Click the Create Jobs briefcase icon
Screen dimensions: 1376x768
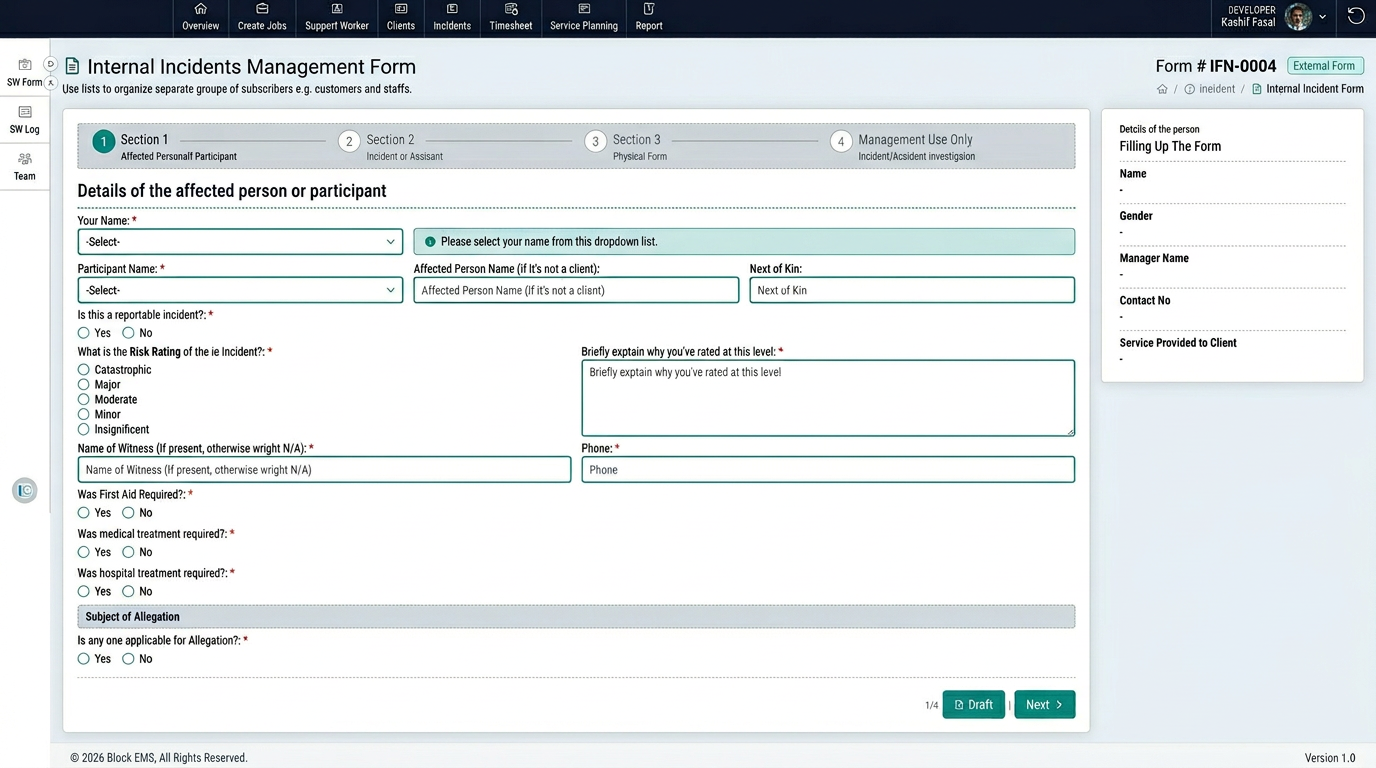pyautogui.click(x=262, y=9)
